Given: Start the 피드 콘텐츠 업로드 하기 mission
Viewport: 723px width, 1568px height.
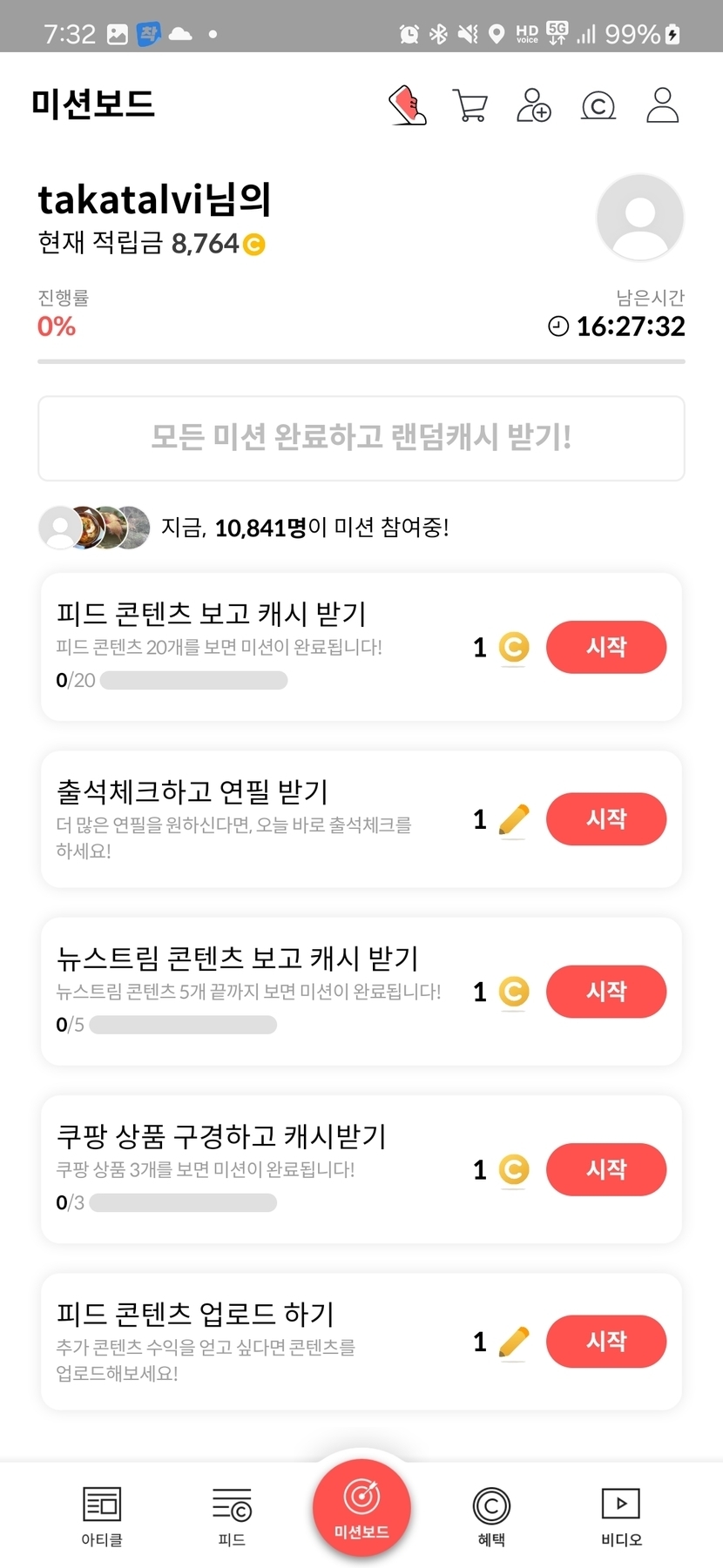Looking at the screenshot, I should point(606,1342).
